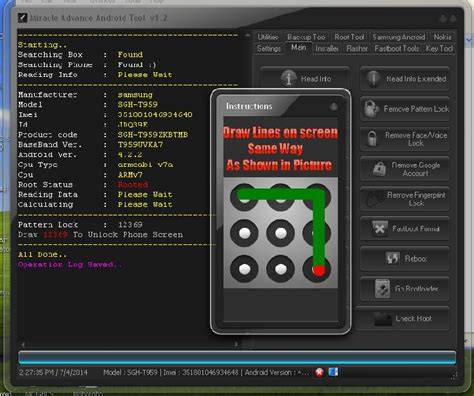
Task: Click the time stamp in the status bar
Action: 53,372
